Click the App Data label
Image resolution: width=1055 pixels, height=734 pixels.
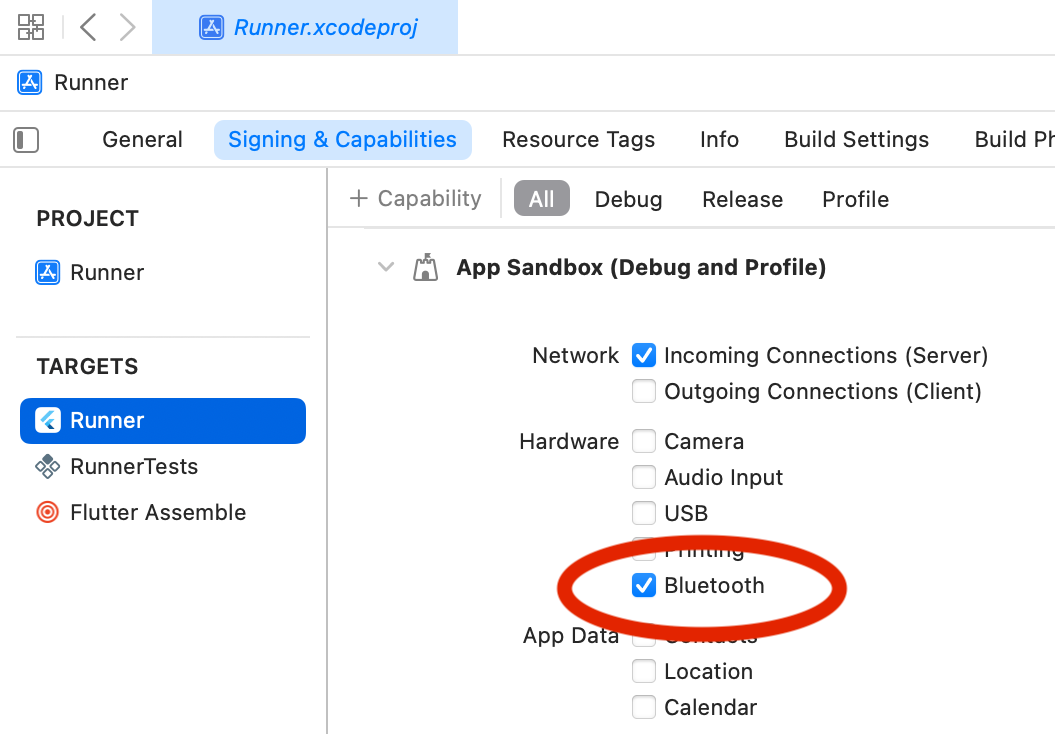click(571, 635)
